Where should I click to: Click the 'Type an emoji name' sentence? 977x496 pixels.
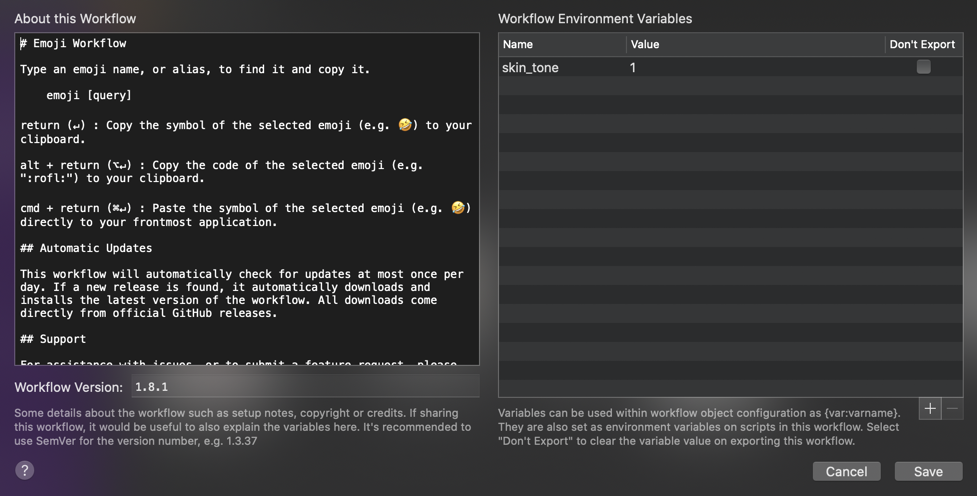pyautogui.click(x=194, y=69)
